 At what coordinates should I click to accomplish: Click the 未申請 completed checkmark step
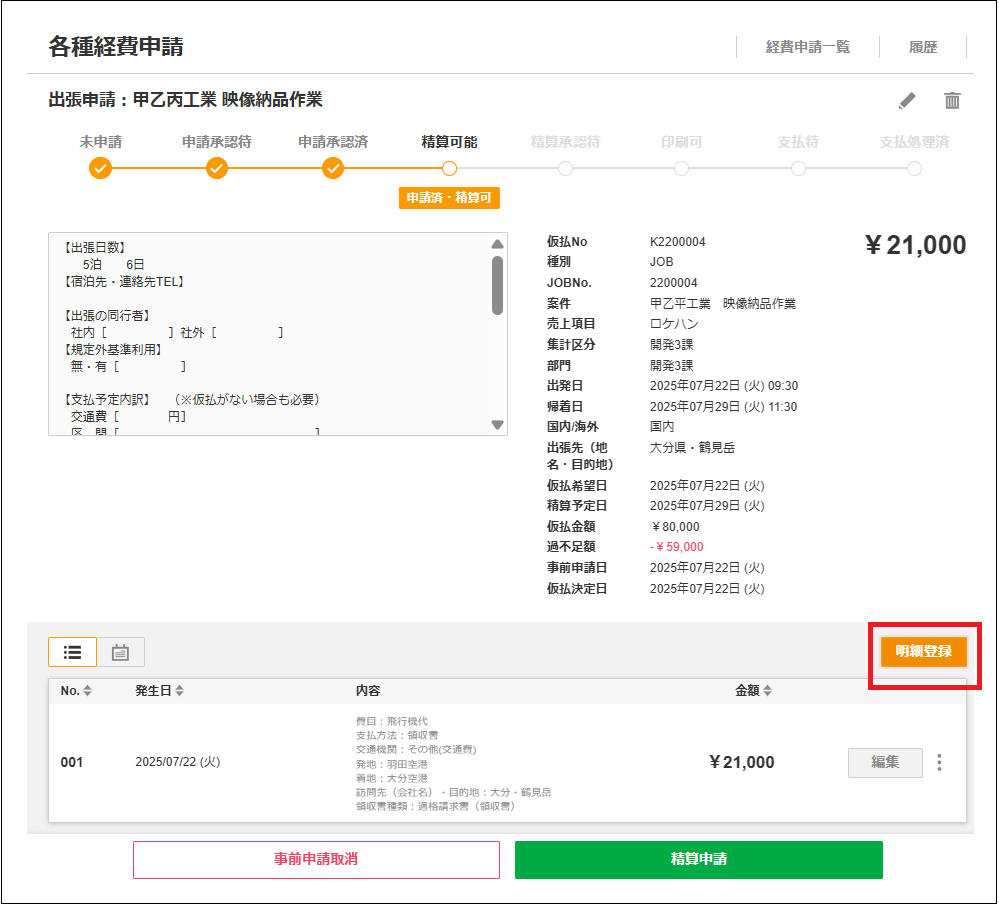pyautogui.click(x=100, y=168)
